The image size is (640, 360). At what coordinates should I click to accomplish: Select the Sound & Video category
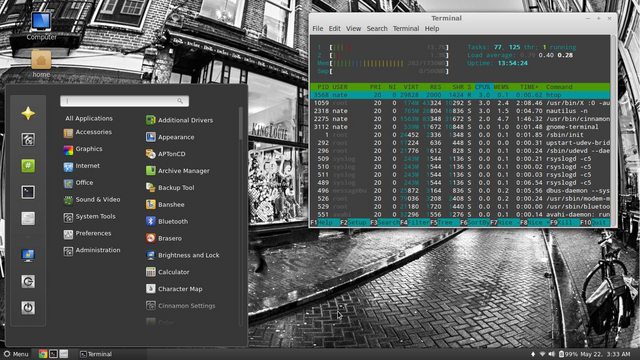[x=92, y=200]
